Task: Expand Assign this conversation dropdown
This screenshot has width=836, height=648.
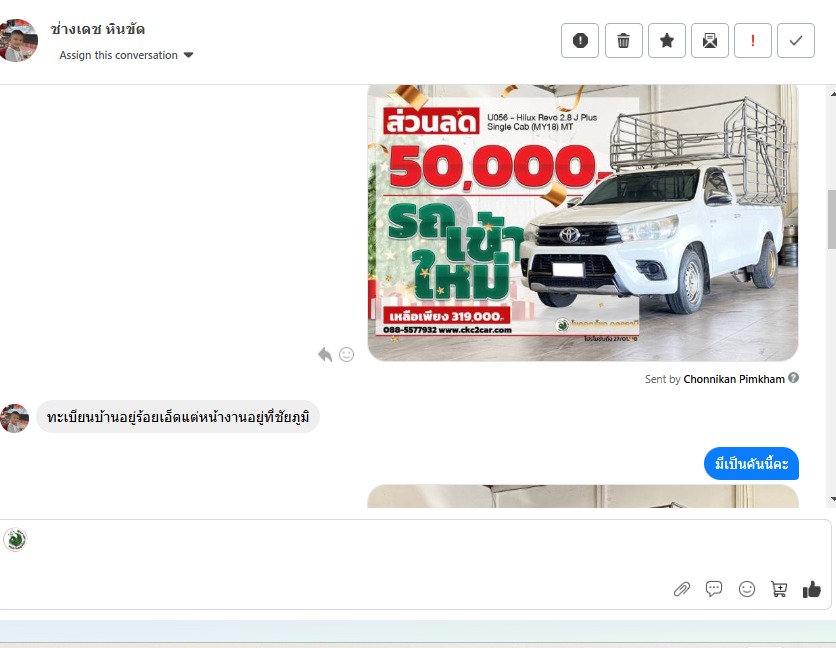Action: coord(126,55)
